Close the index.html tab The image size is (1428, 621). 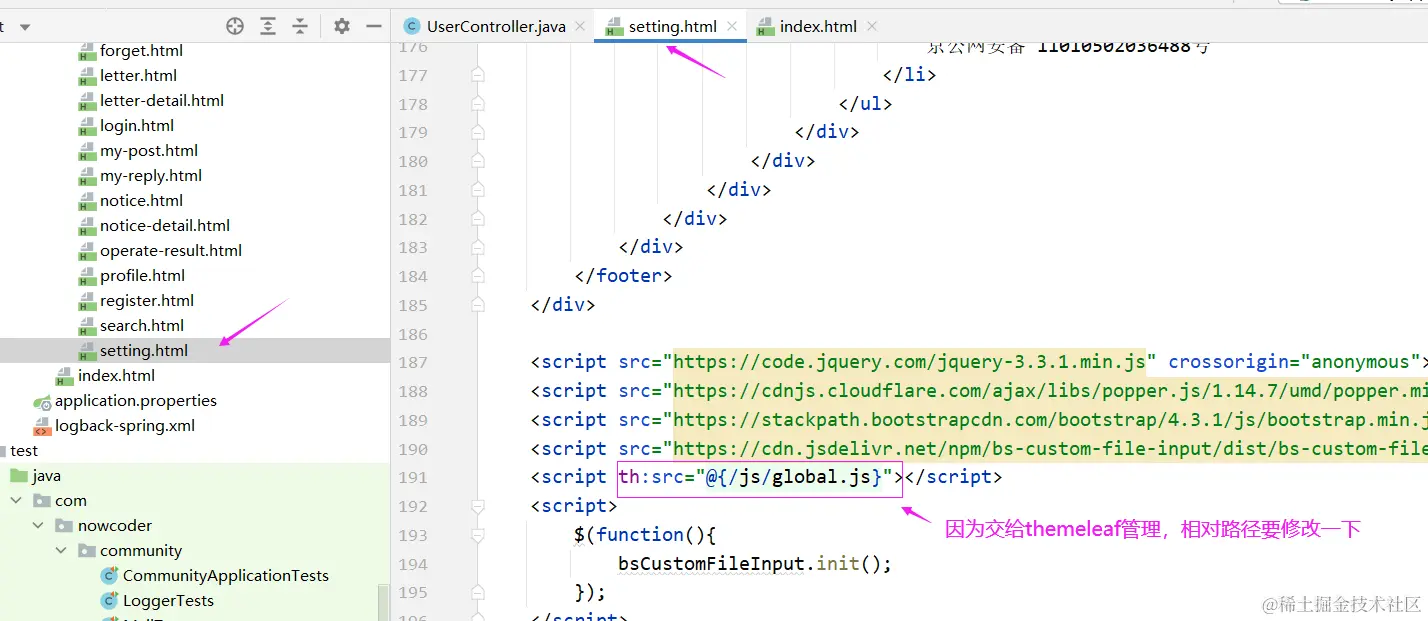point(872,27)
